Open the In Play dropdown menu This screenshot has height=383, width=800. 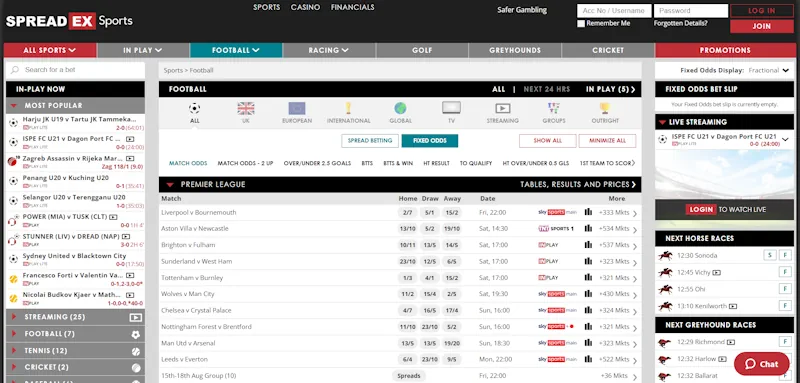click(143, 50)
